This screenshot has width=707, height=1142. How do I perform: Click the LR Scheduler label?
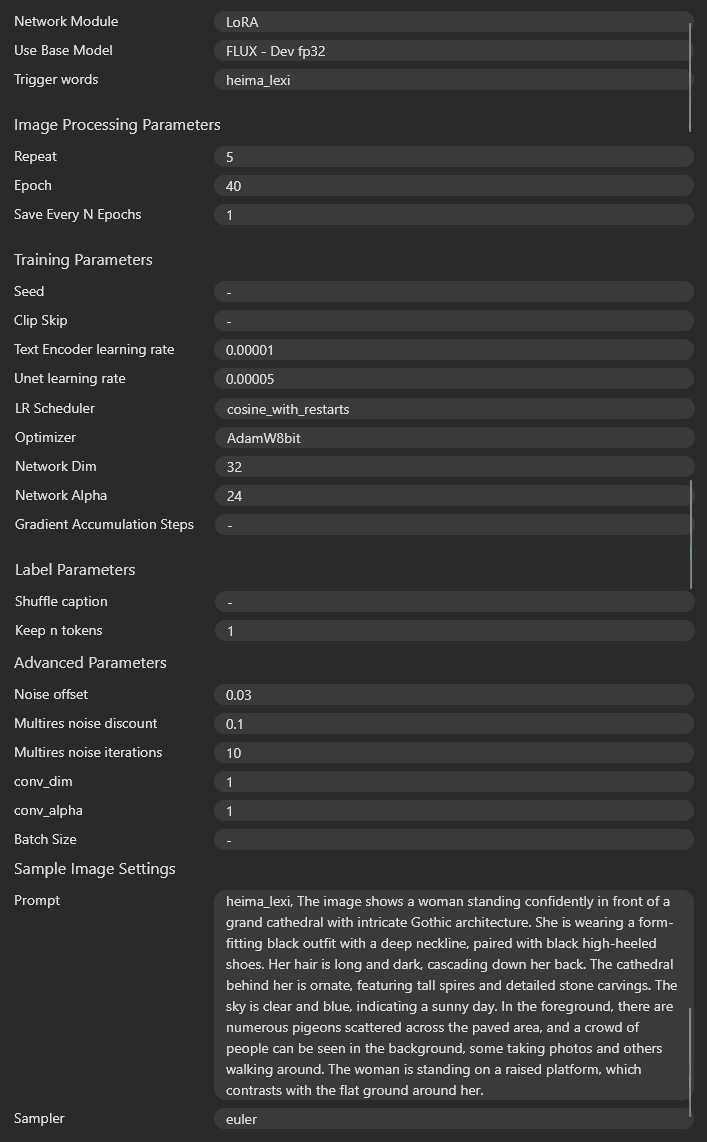55,409
